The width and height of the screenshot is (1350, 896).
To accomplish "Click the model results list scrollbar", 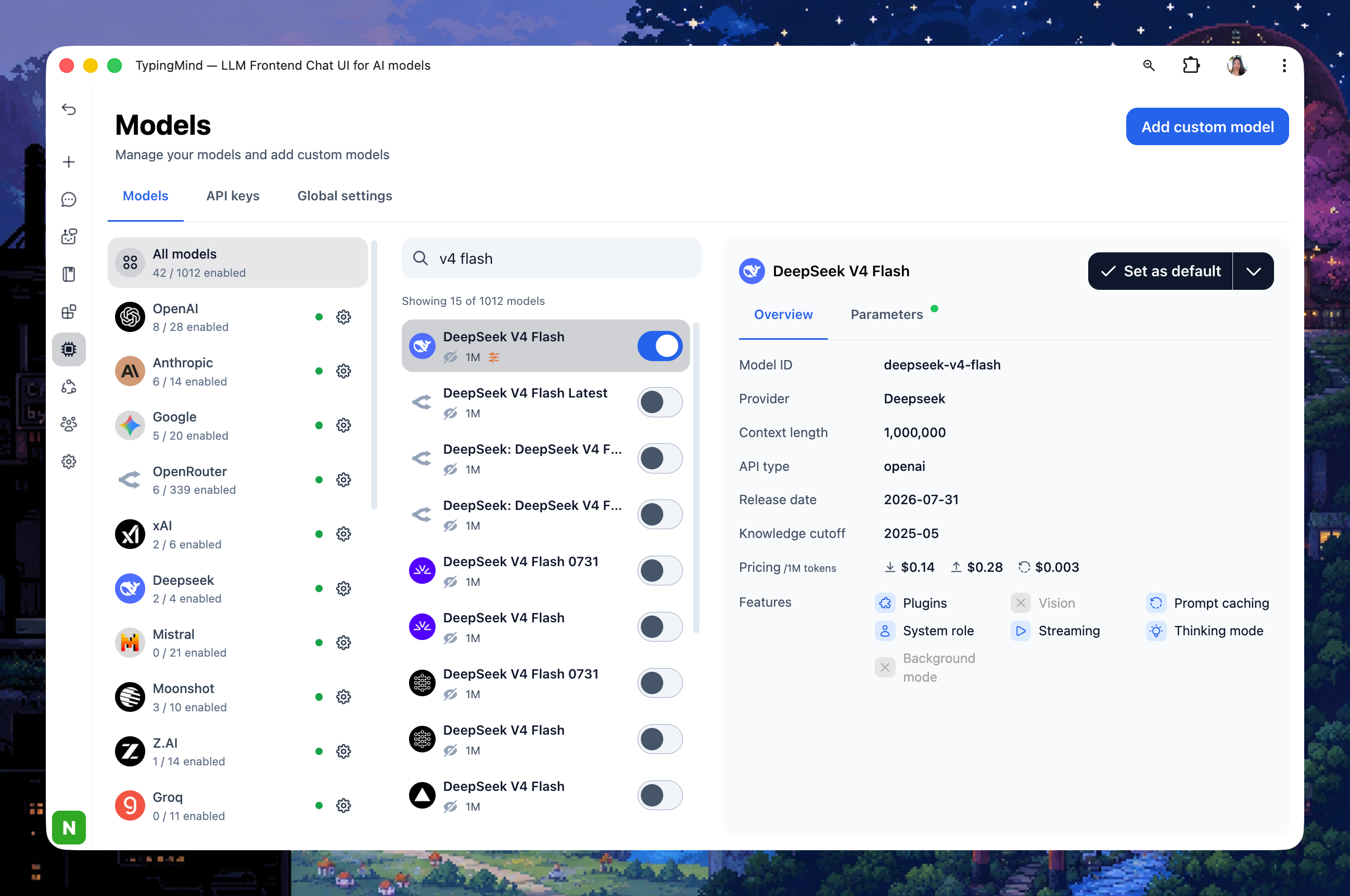I will coord(696,478).
